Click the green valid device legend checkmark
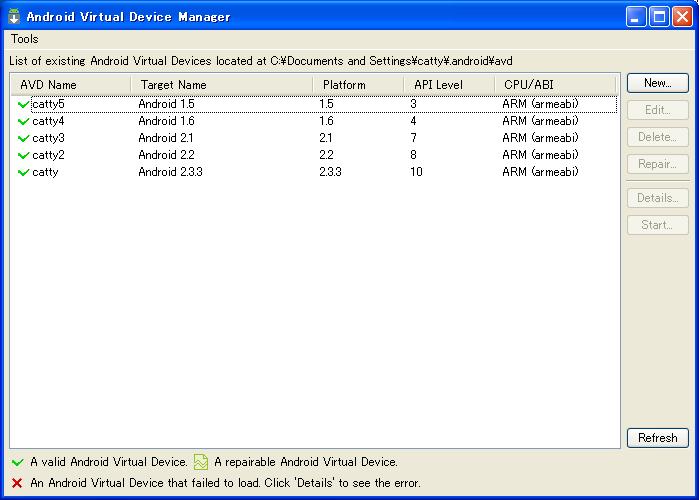Viewport: 699px width, 500px height. click(x=17, y=462)
